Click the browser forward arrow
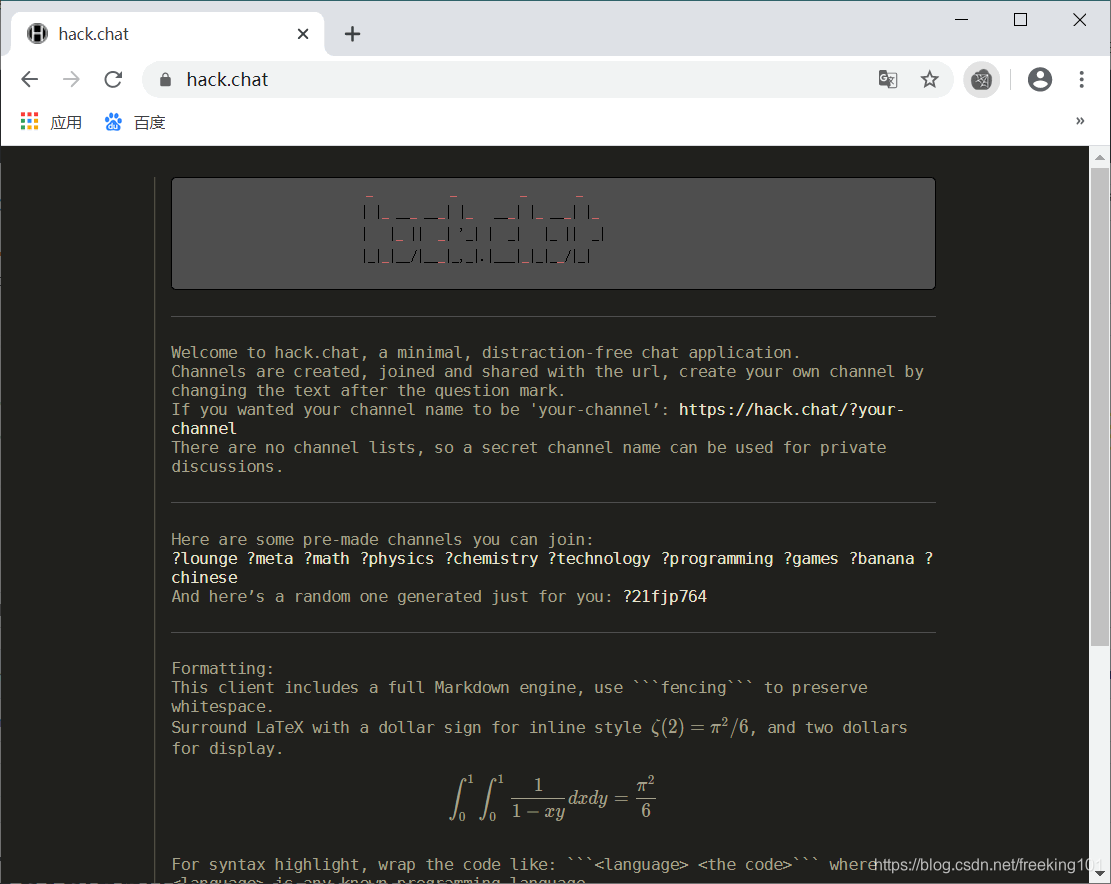 [71, 79]
